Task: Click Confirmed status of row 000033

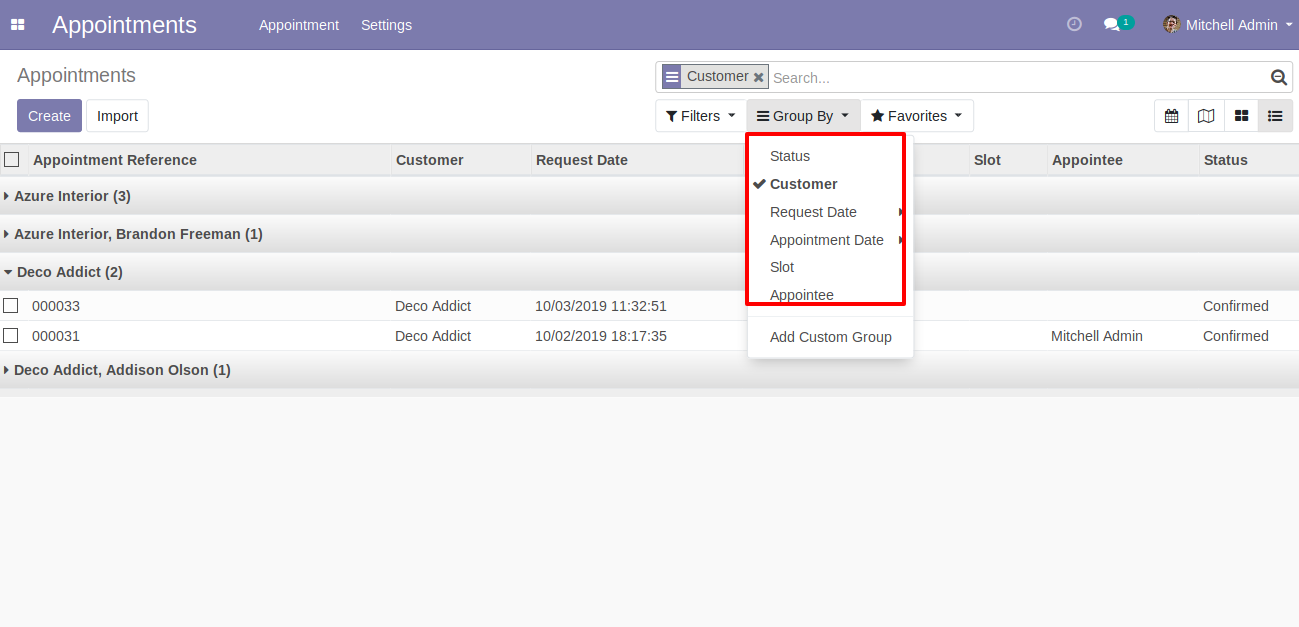Action: (1236, 306)
